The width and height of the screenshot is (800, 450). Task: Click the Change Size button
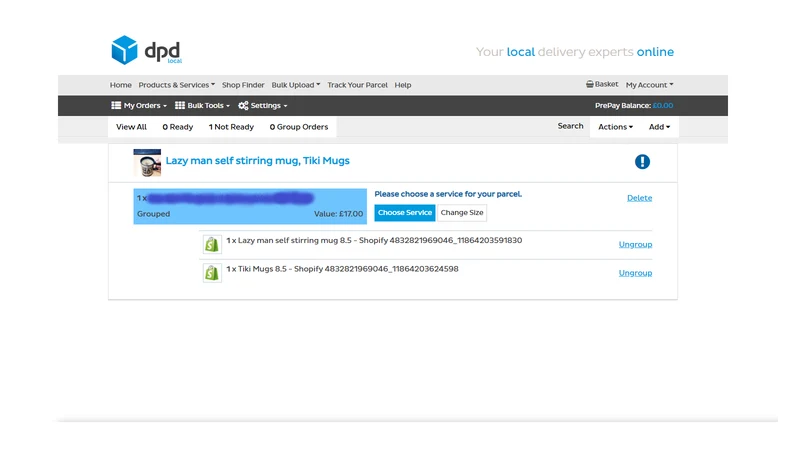462,213
